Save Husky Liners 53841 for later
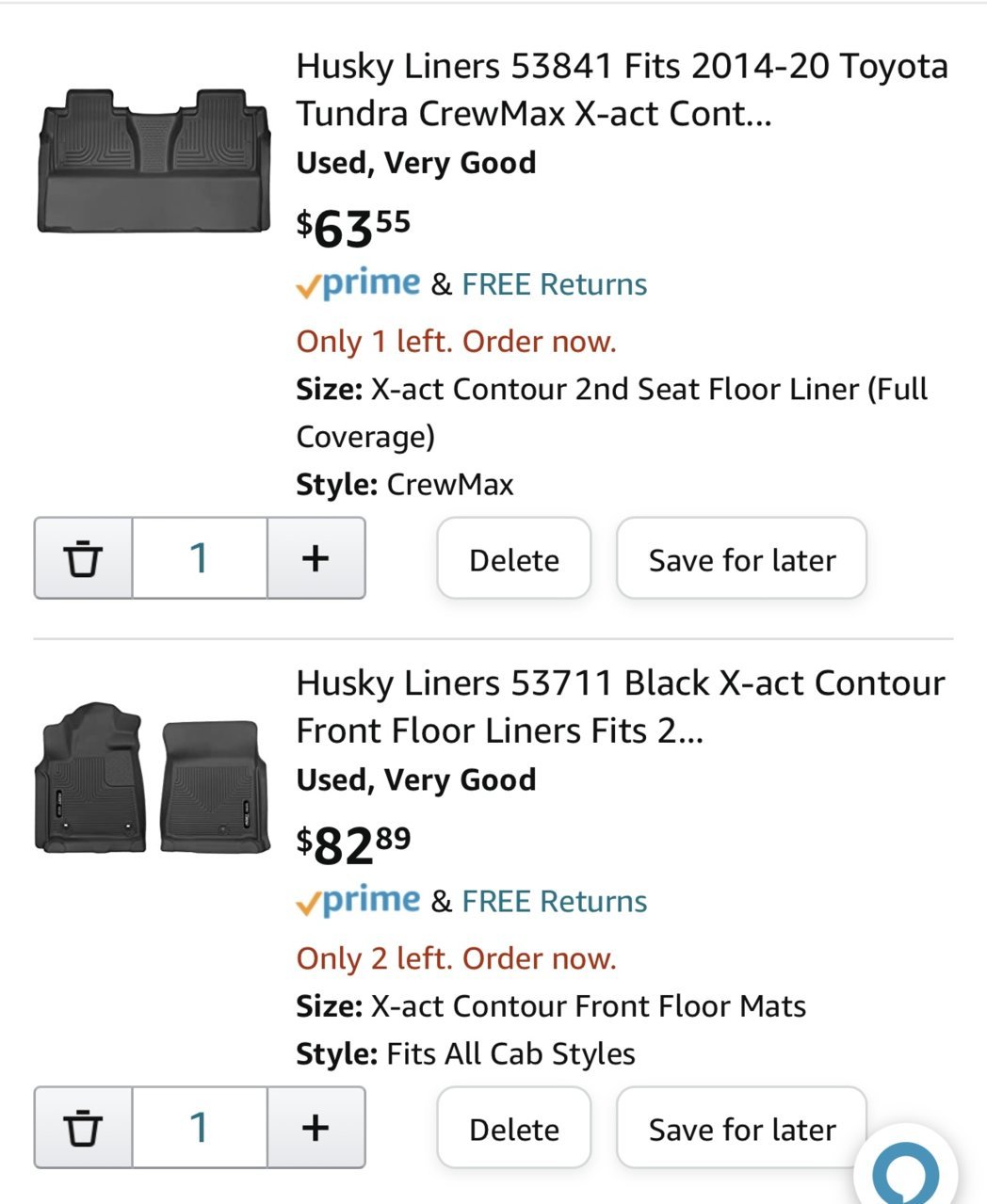The image size is (987, 1204). click(x=741, y=558)
